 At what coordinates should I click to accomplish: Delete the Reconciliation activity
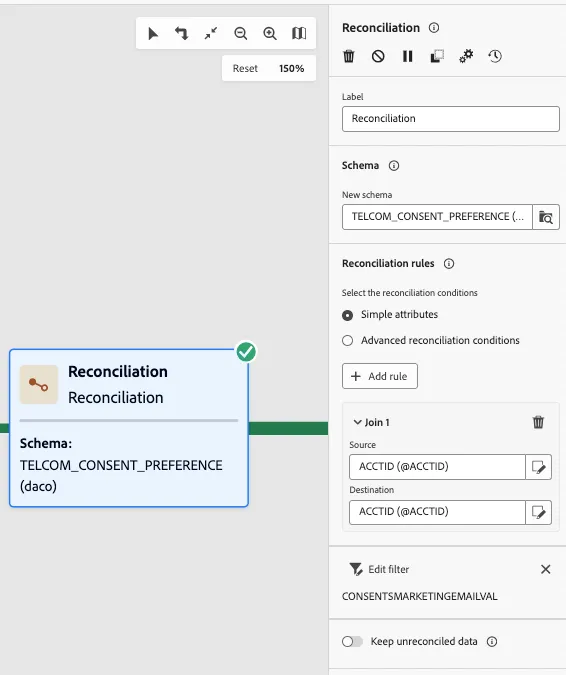[349, 56]
